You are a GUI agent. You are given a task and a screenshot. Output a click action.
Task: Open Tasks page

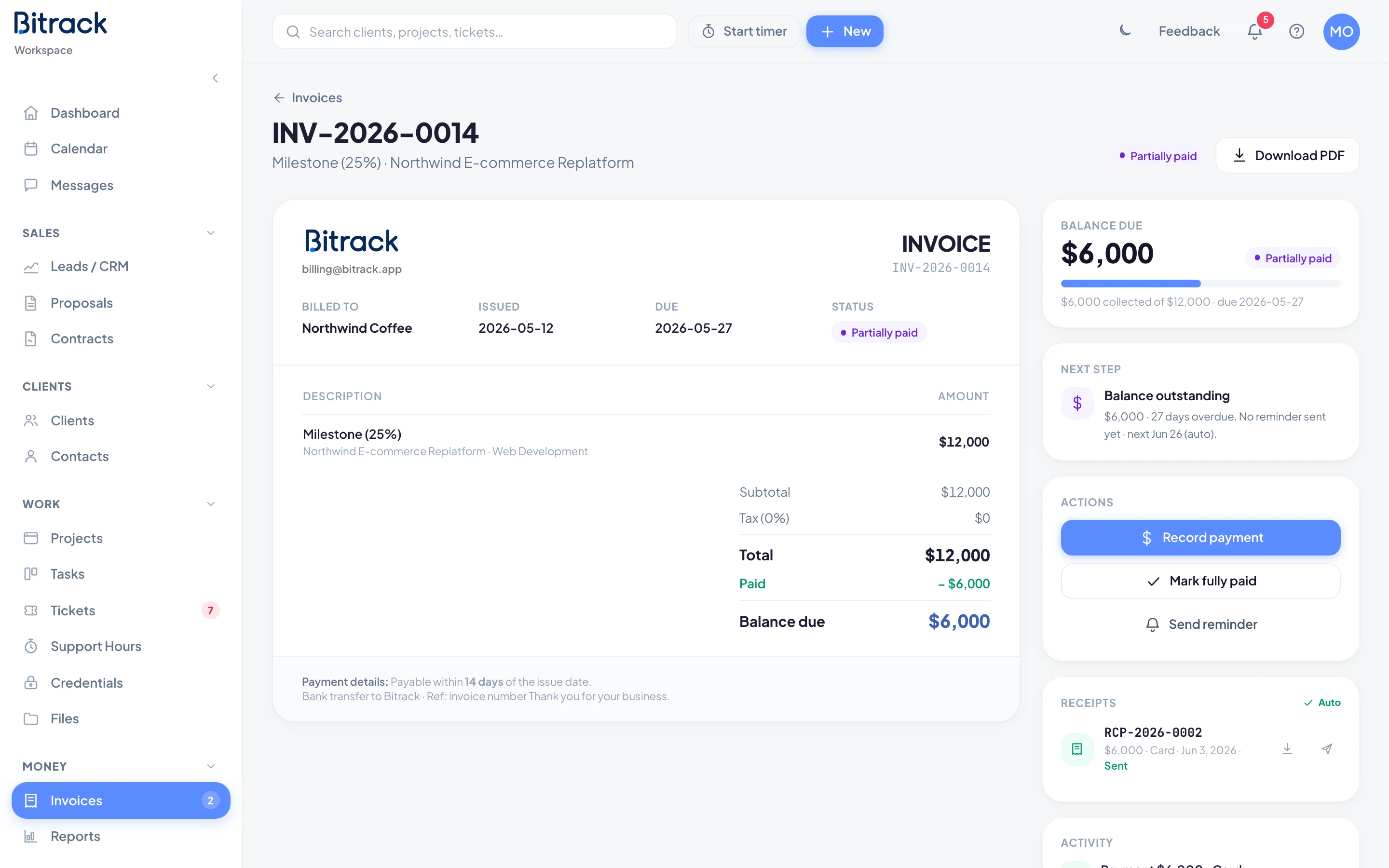pyautogui.click(x=121, y=574)
